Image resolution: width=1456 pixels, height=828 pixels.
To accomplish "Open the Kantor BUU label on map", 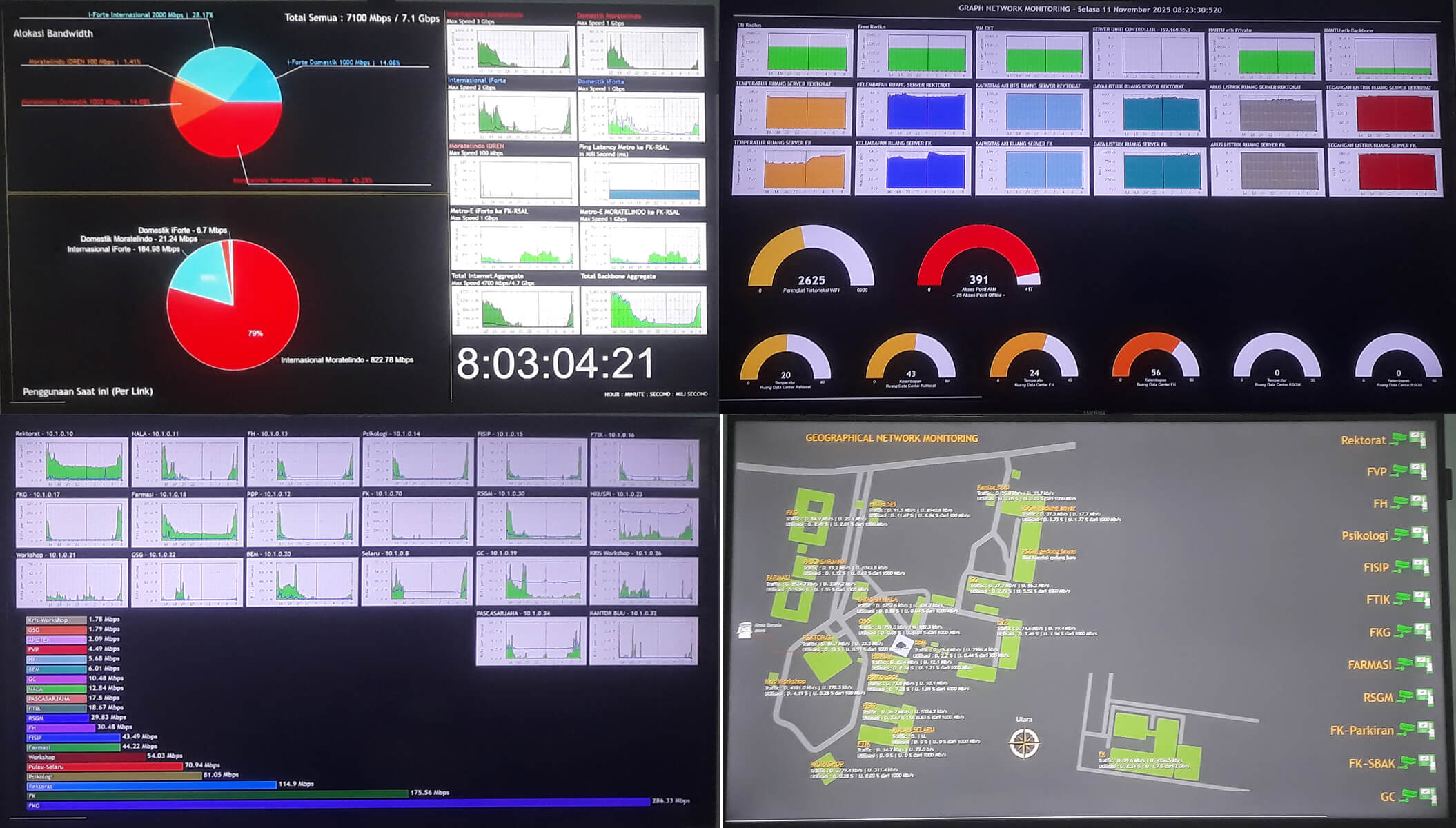I will (x=992, y=487).
